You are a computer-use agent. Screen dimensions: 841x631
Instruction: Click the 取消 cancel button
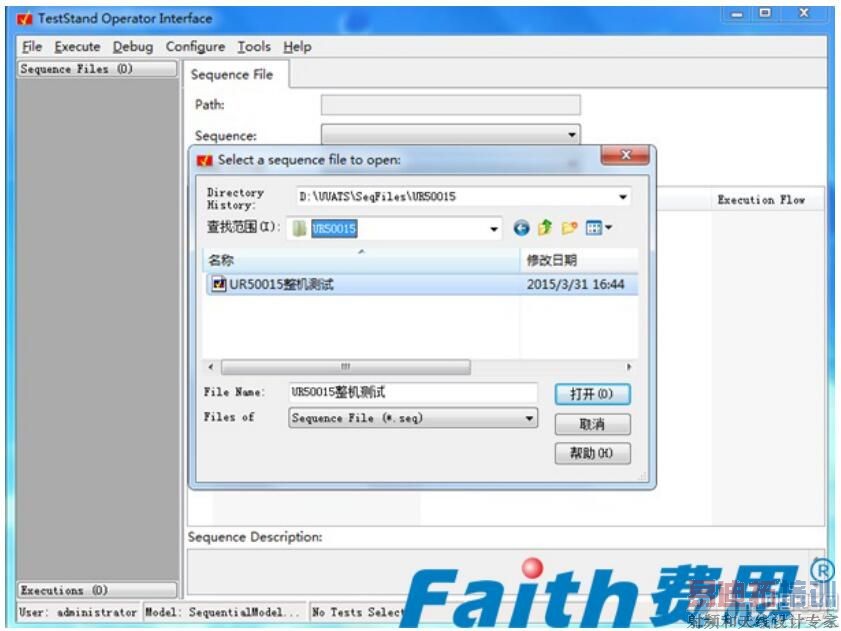coord(592,424)
